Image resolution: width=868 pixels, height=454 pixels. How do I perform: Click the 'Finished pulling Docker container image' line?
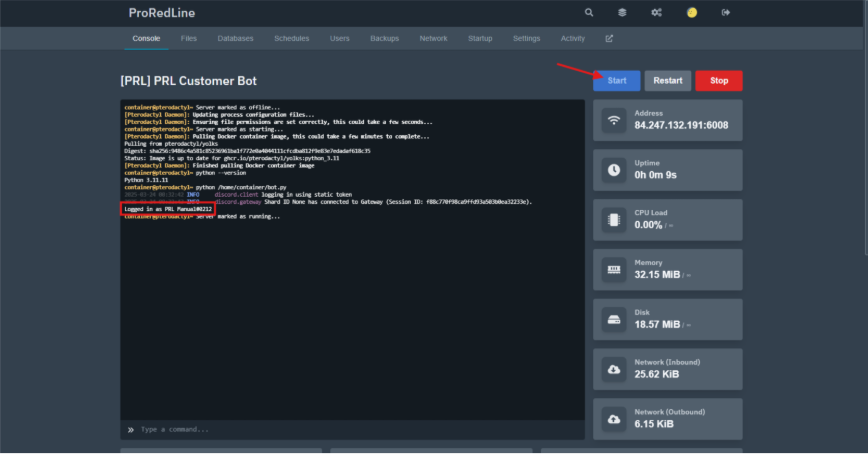point(219,166)
